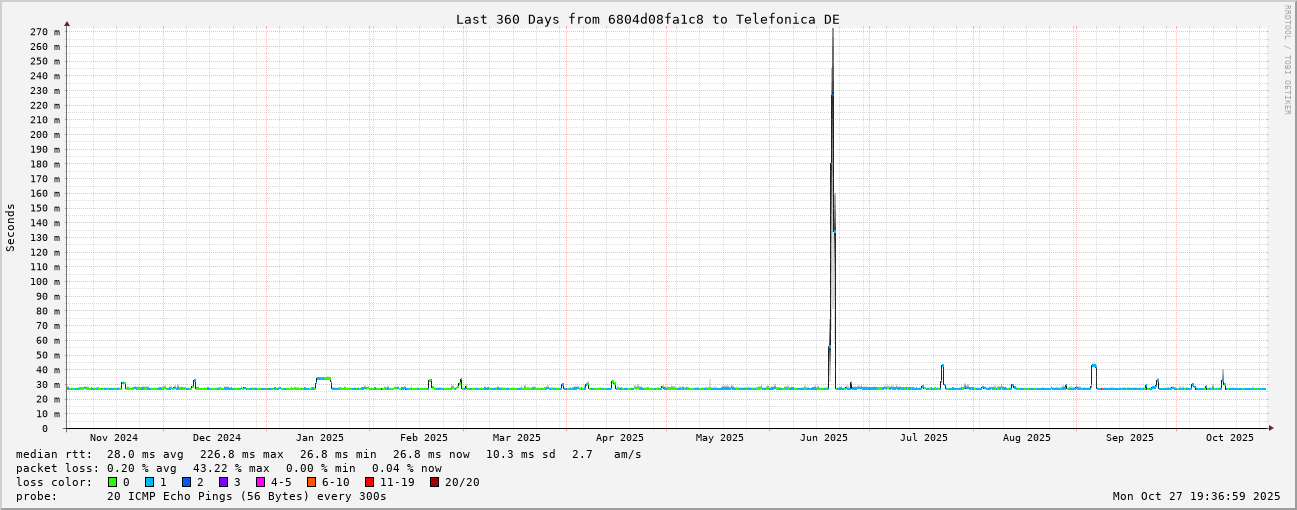Select the dark blue loss color 2 swatch
The image size is (1297, 510).
point(186,482)
